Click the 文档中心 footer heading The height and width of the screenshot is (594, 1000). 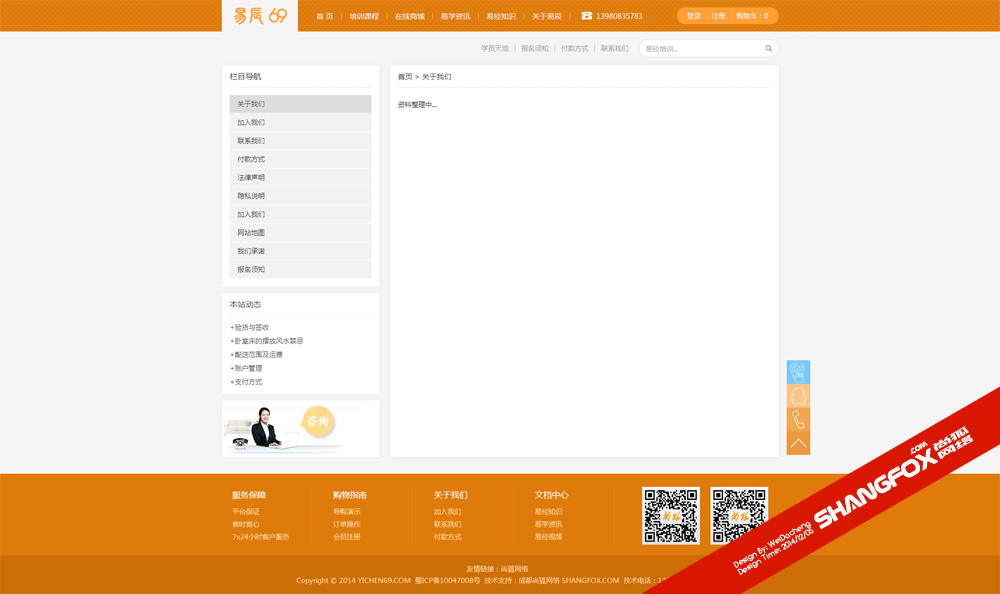click(x=551, y=495)
